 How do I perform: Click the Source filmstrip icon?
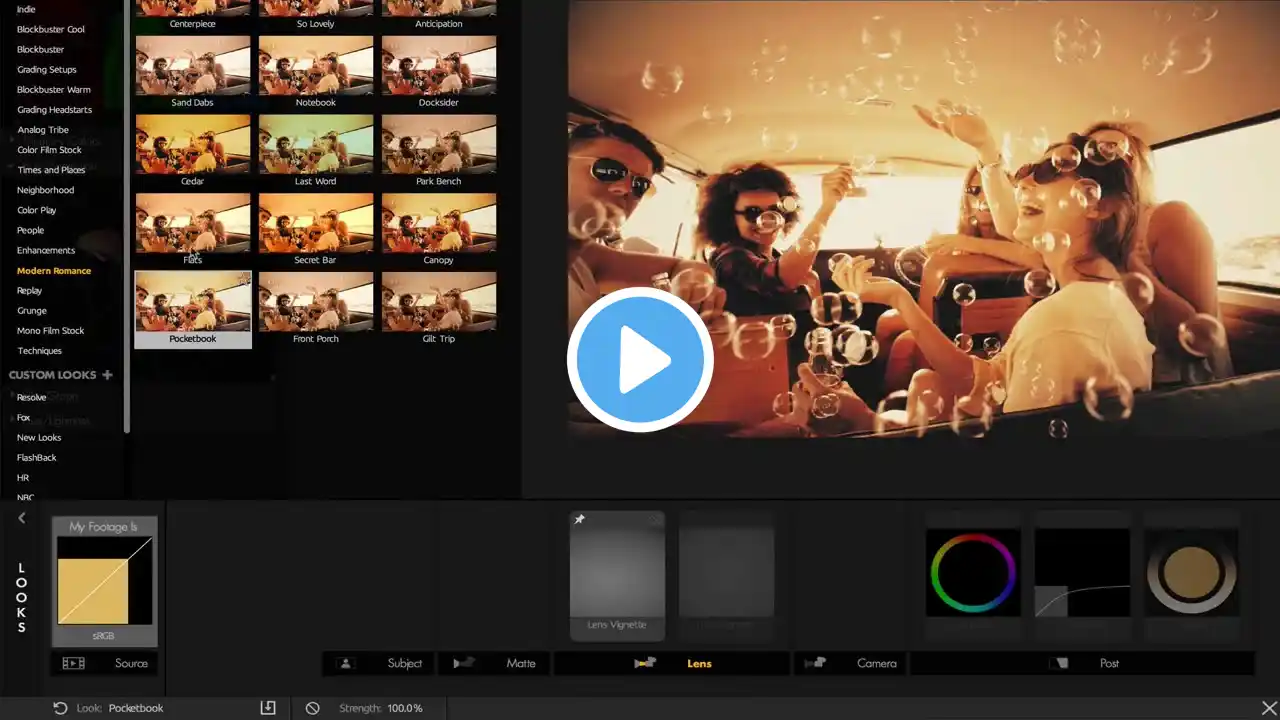pyautogui.click(x=73, y=663)
